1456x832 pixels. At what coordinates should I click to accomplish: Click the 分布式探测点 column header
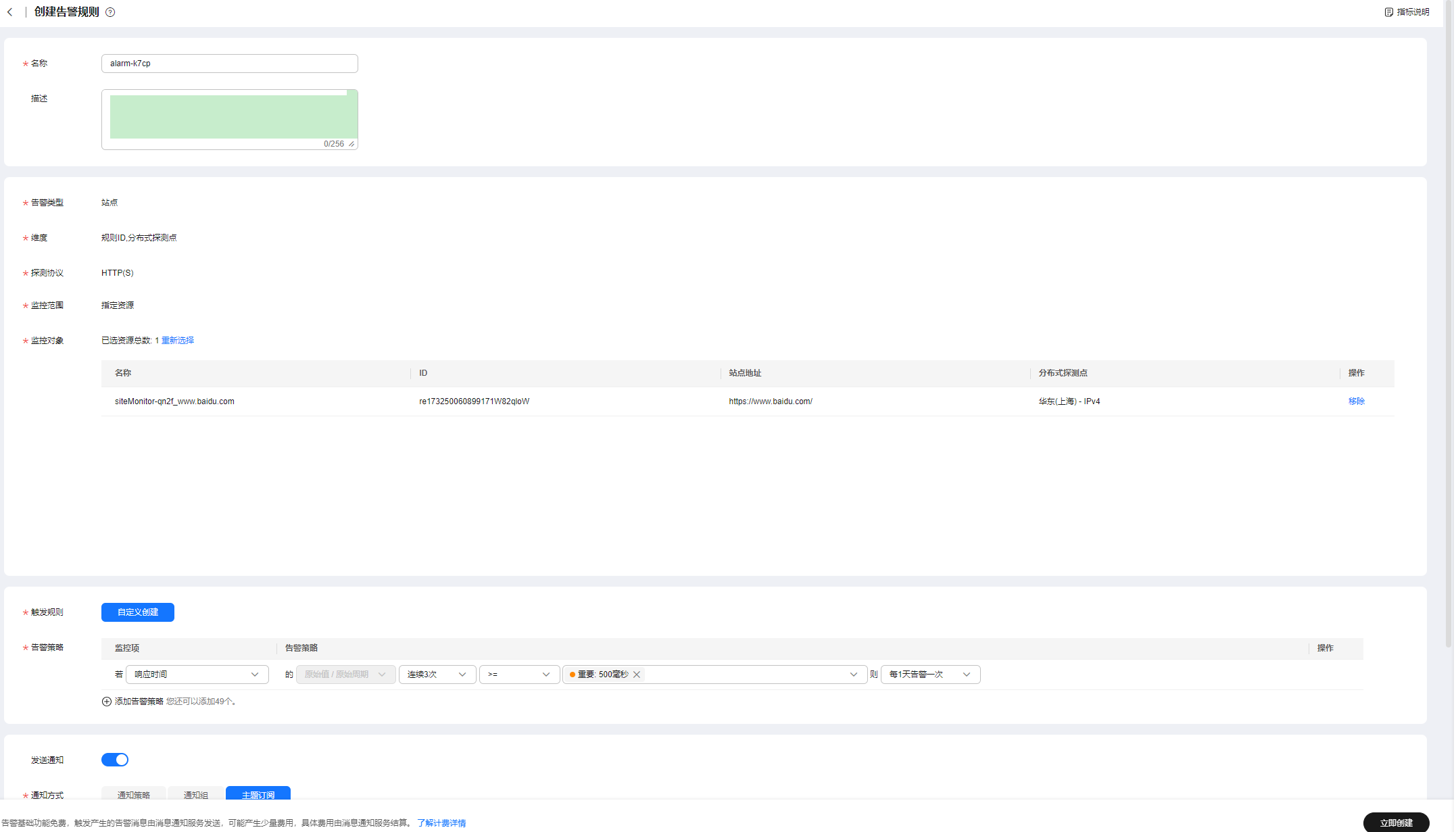[x=1063, y=373]
